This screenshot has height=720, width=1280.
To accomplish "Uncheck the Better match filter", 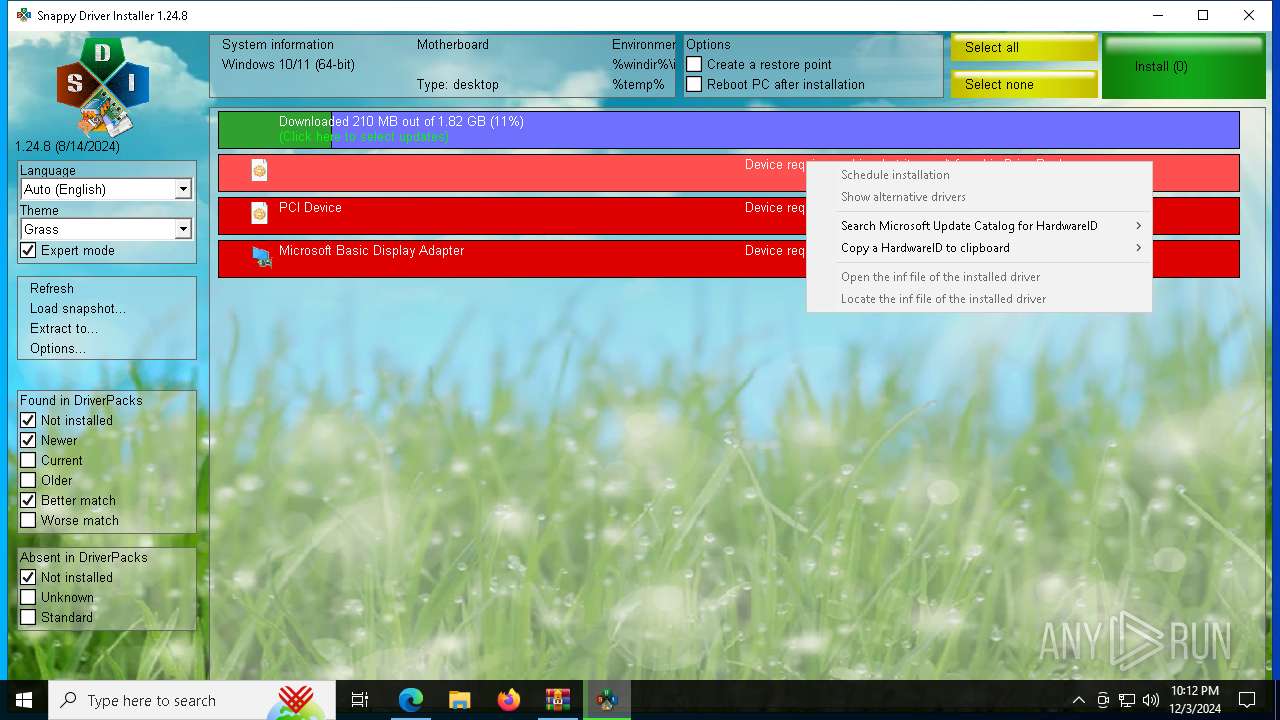I will (x=28, y=500).
